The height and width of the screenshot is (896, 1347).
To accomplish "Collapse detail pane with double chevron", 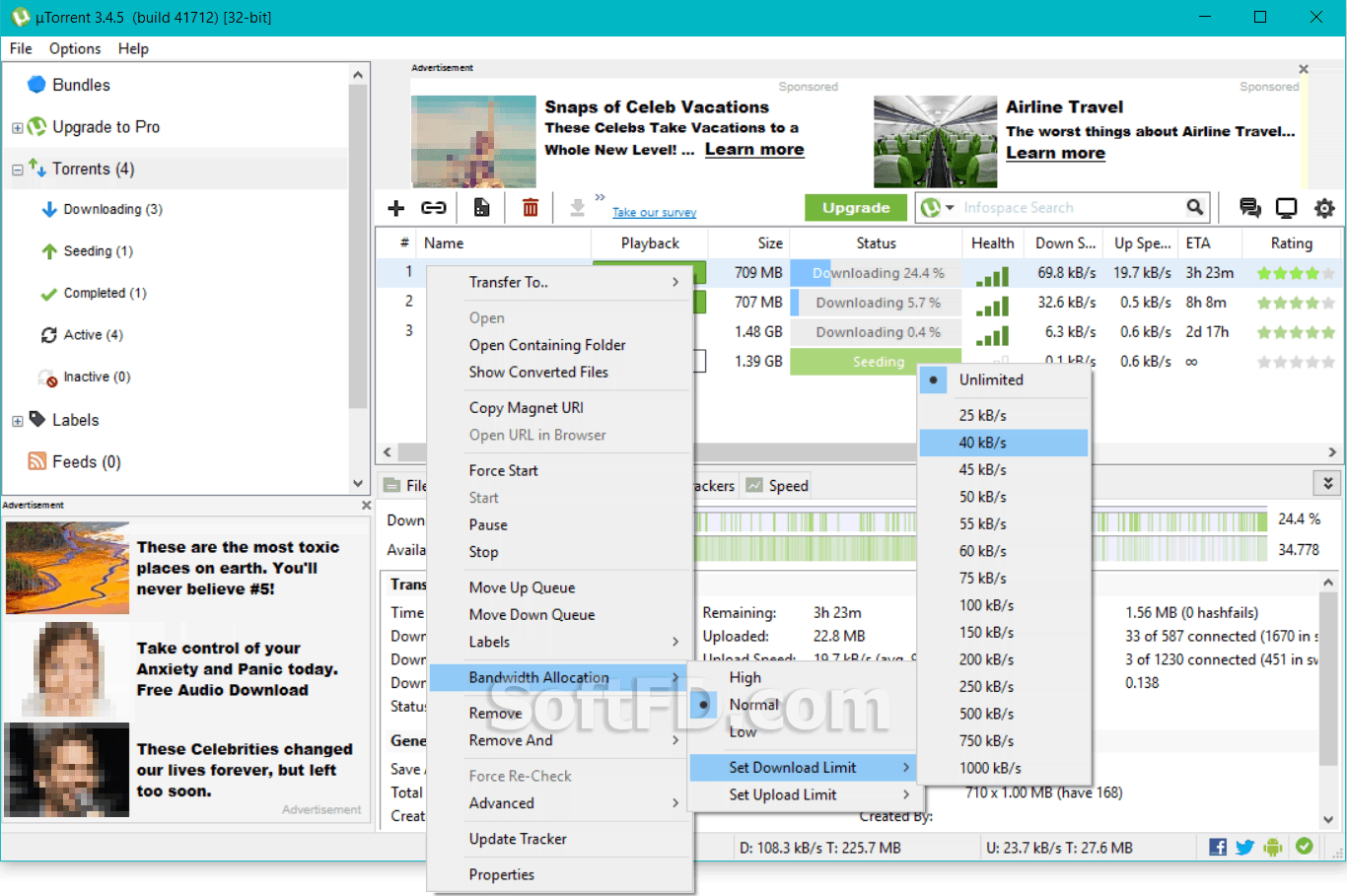I will (x=1327, y=483).
